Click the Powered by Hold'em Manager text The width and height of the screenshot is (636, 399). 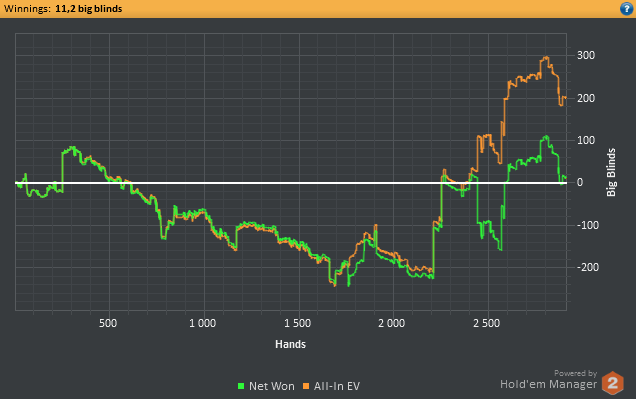click(x=548, y=380)
